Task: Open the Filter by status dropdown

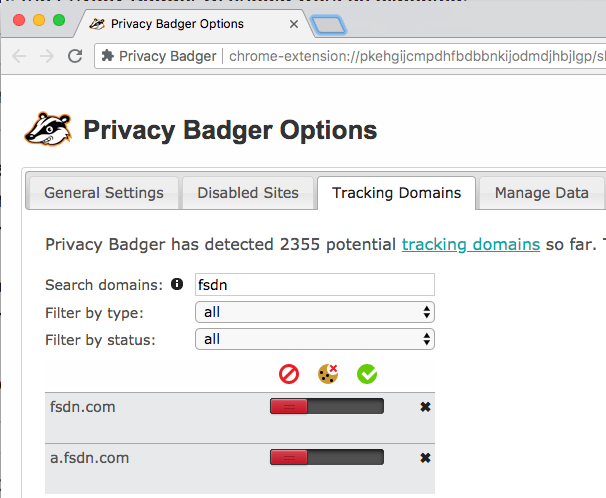Action: 315,339
